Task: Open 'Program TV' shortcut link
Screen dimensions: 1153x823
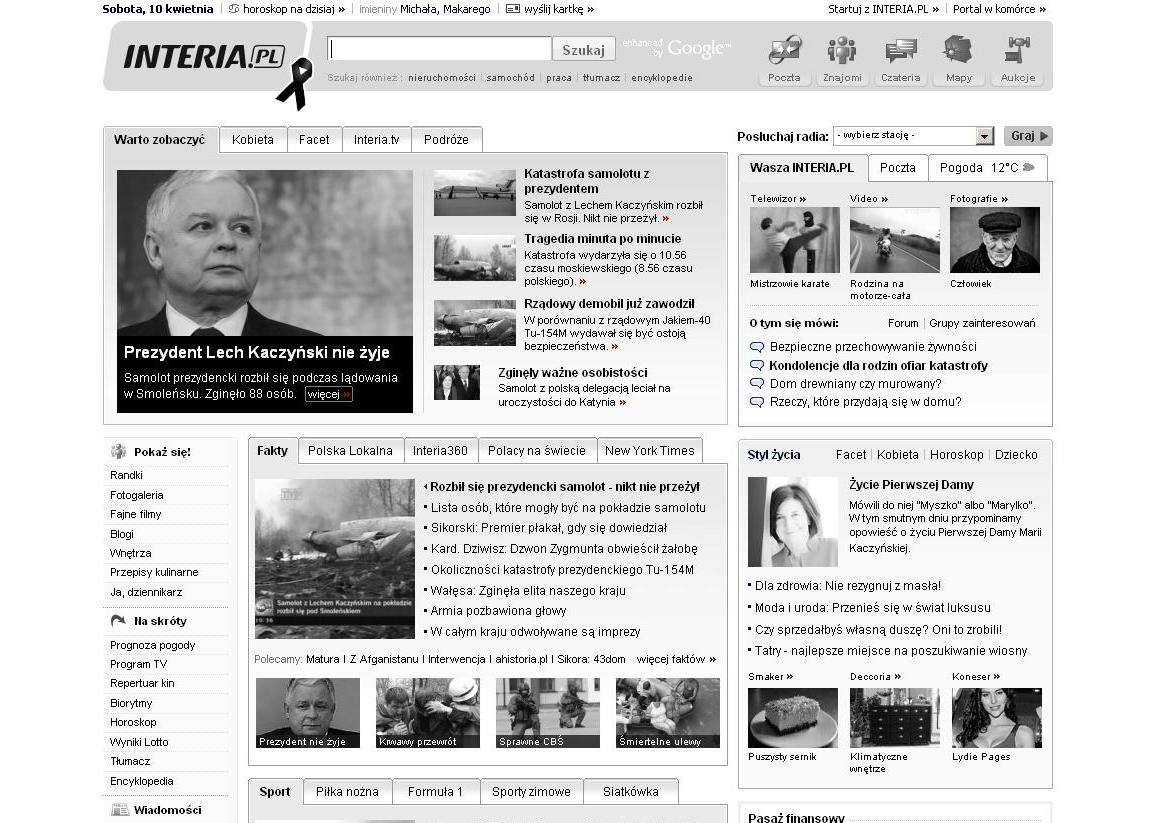Action: point(139,664)
